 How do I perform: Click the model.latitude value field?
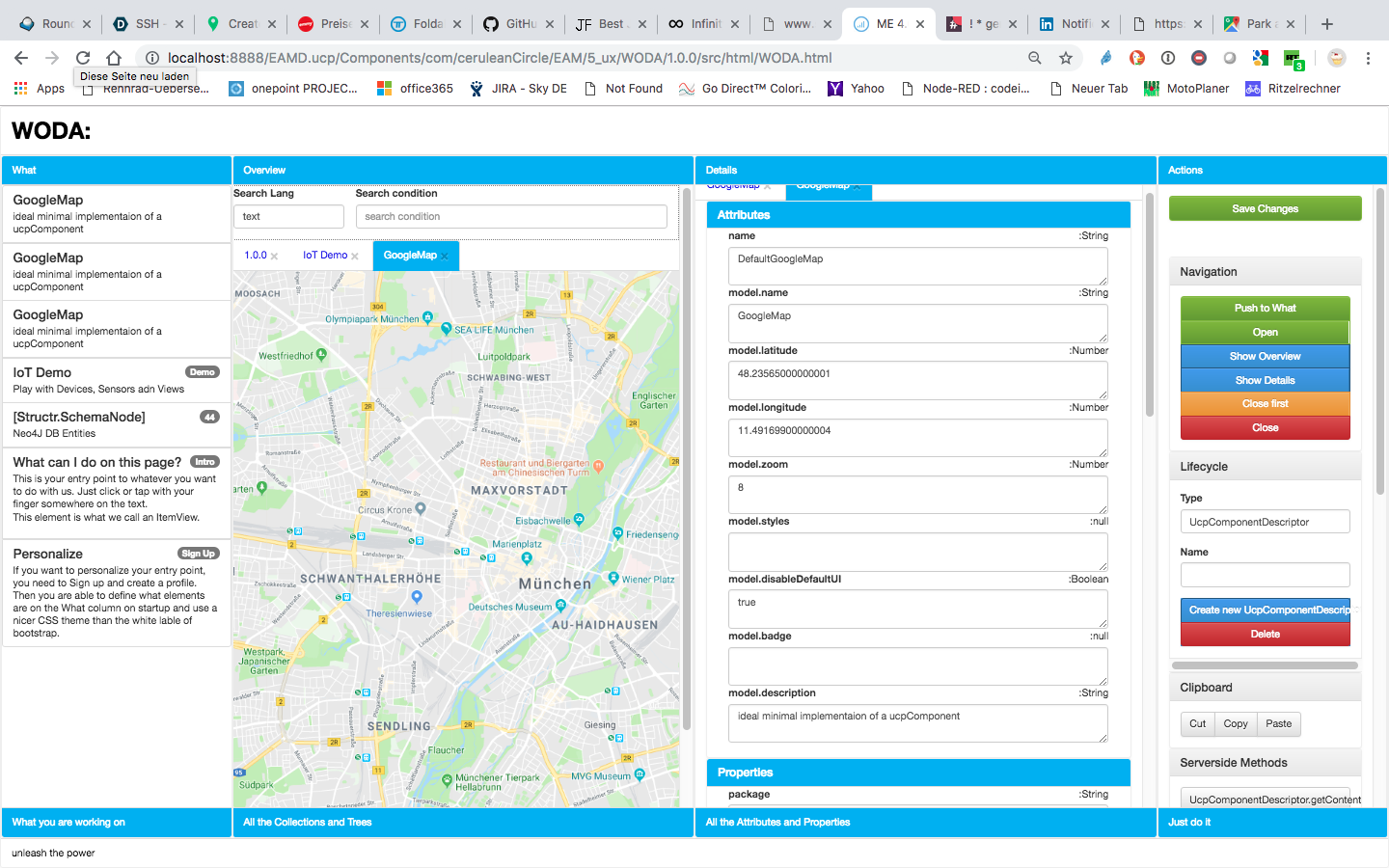coord(917,380)
